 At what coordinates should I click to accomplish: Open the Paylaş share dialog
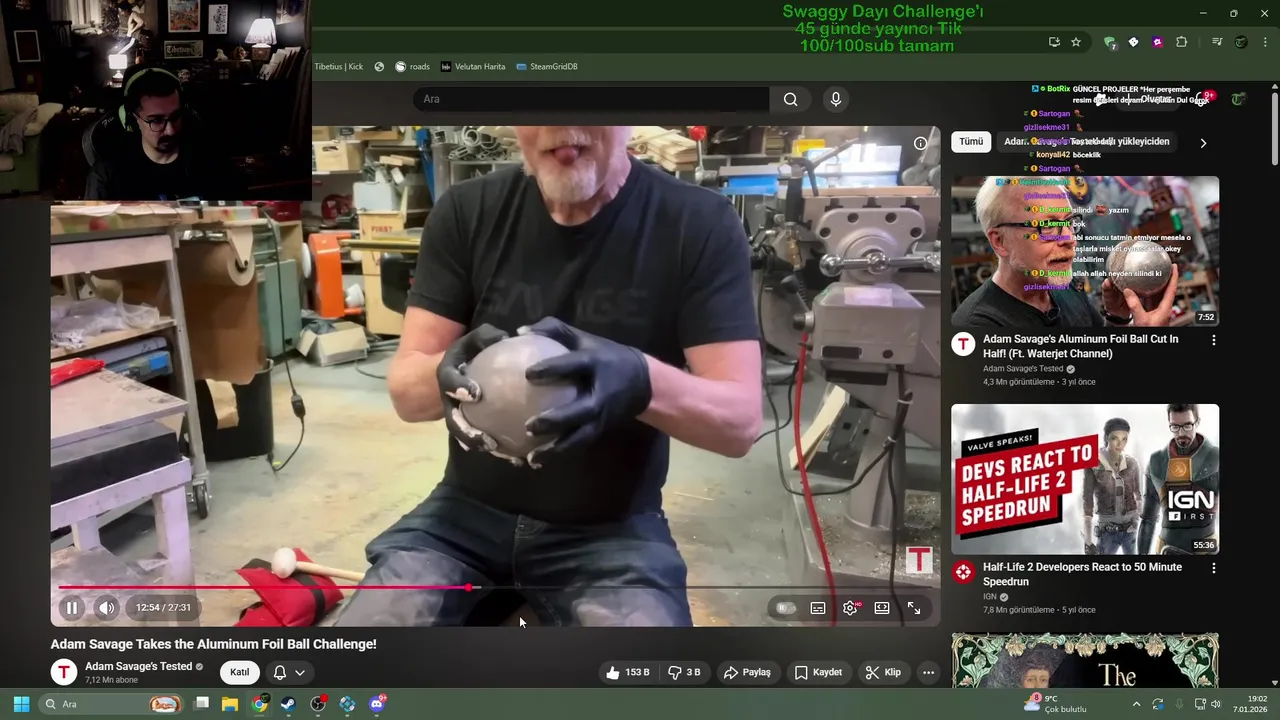(x=747, y=672)
